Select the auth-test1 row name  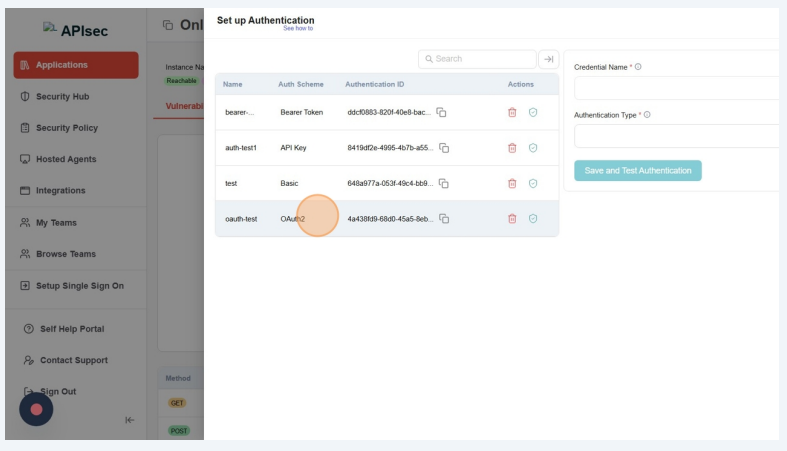[x=241, y=148]
